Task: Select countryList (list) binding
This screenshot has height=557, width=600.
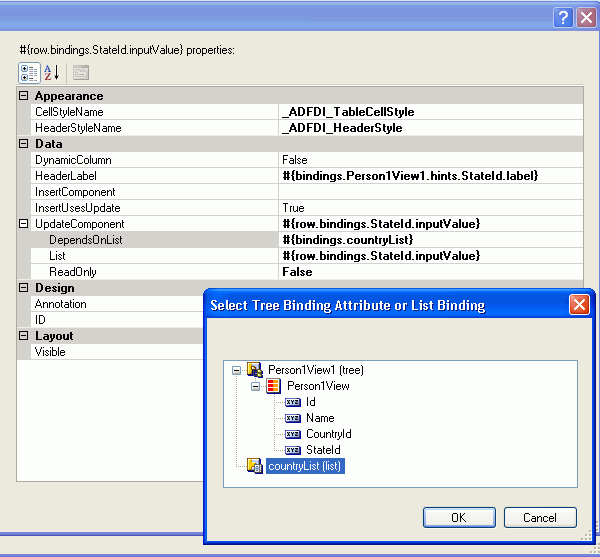Action: pyautogui.click(x=305, y=466)
